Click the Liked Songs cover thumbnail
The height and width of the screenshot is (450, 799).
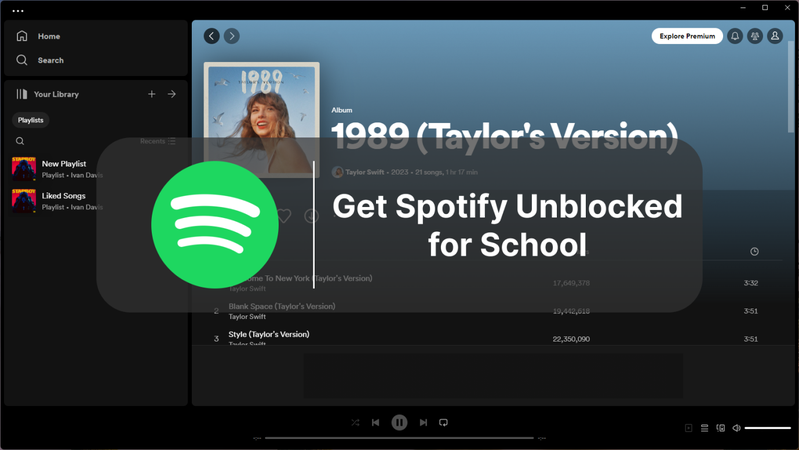(x=24, y=201)
